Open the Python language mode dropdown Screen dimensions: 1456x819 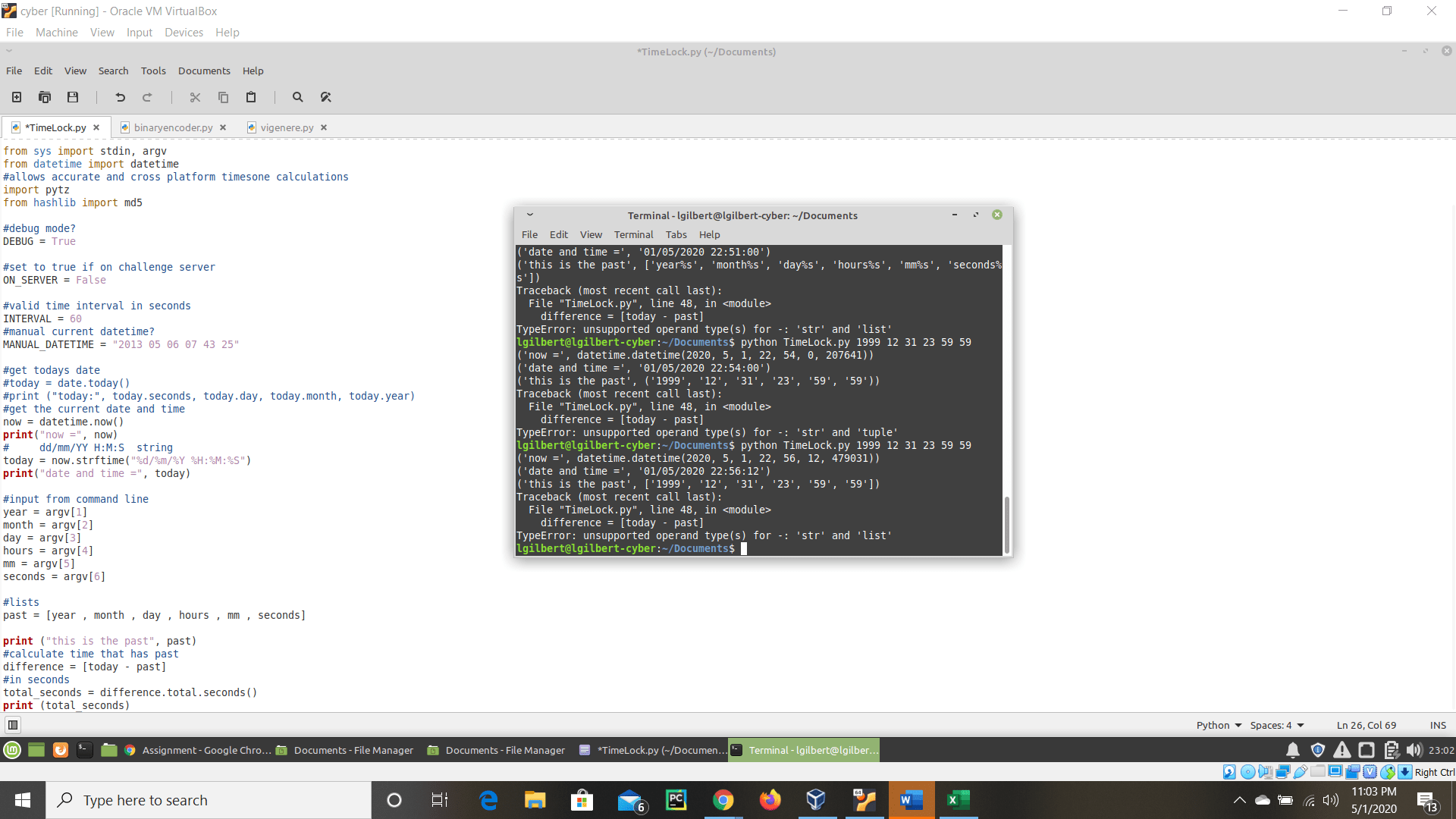[1218, 725]
